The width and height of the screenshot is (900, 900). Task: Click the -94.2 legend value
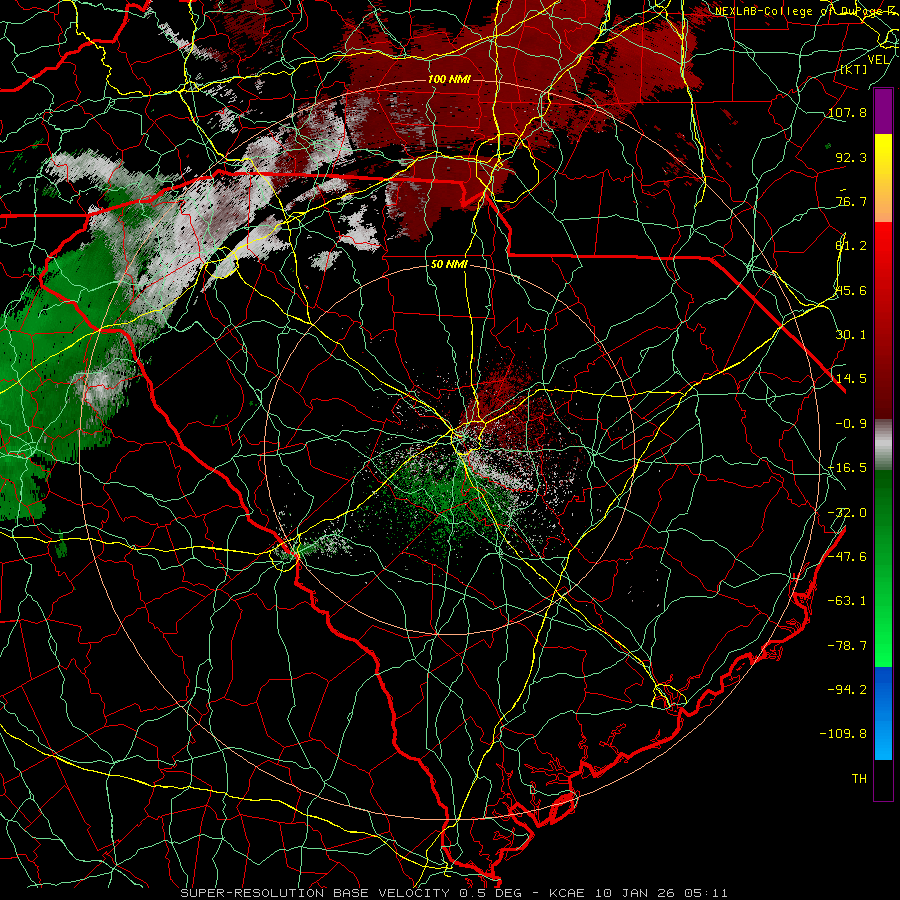(847, 689)
